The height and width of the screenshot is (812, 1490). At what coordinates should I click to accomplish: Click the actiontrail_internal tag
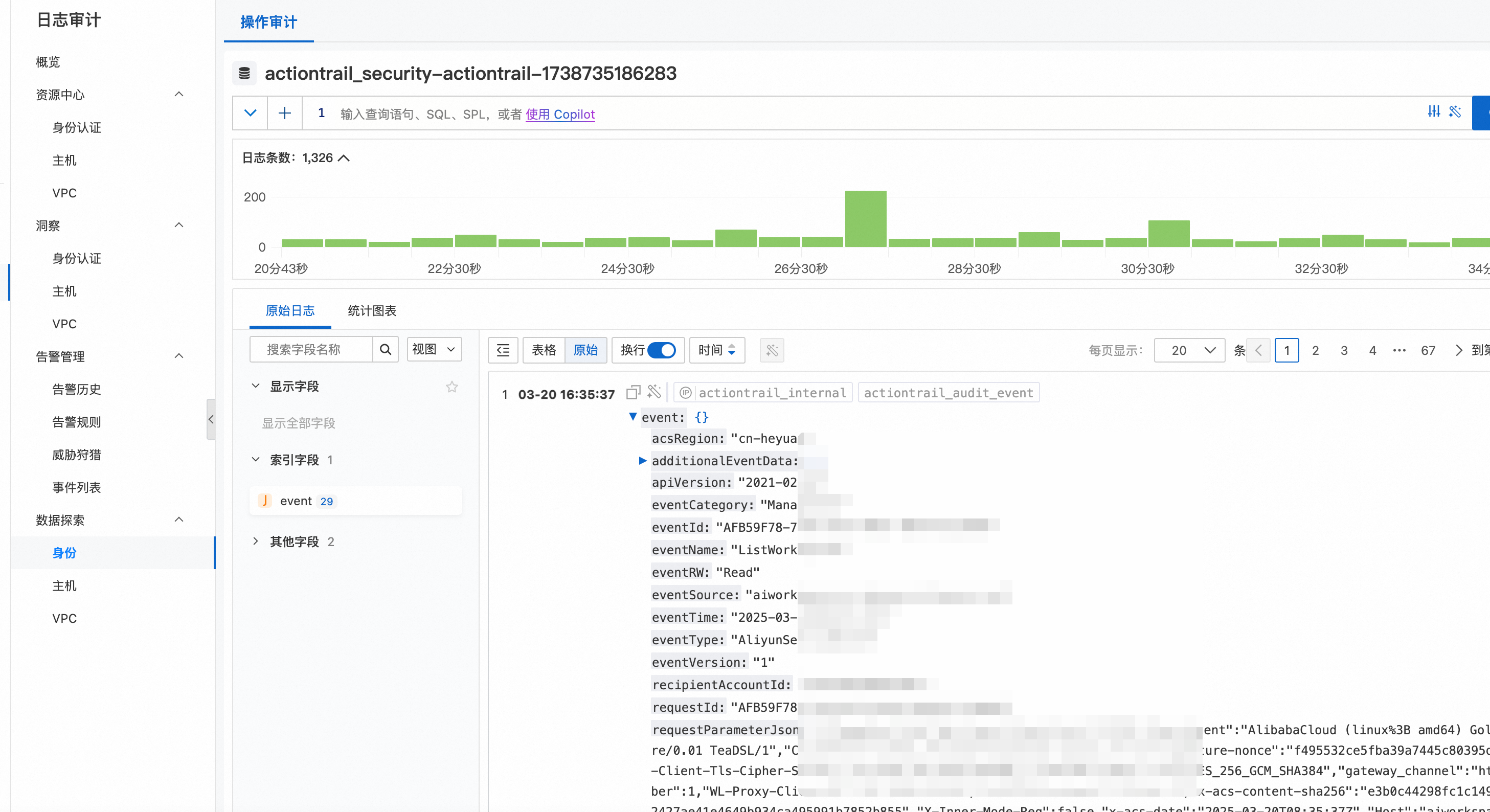763,393
